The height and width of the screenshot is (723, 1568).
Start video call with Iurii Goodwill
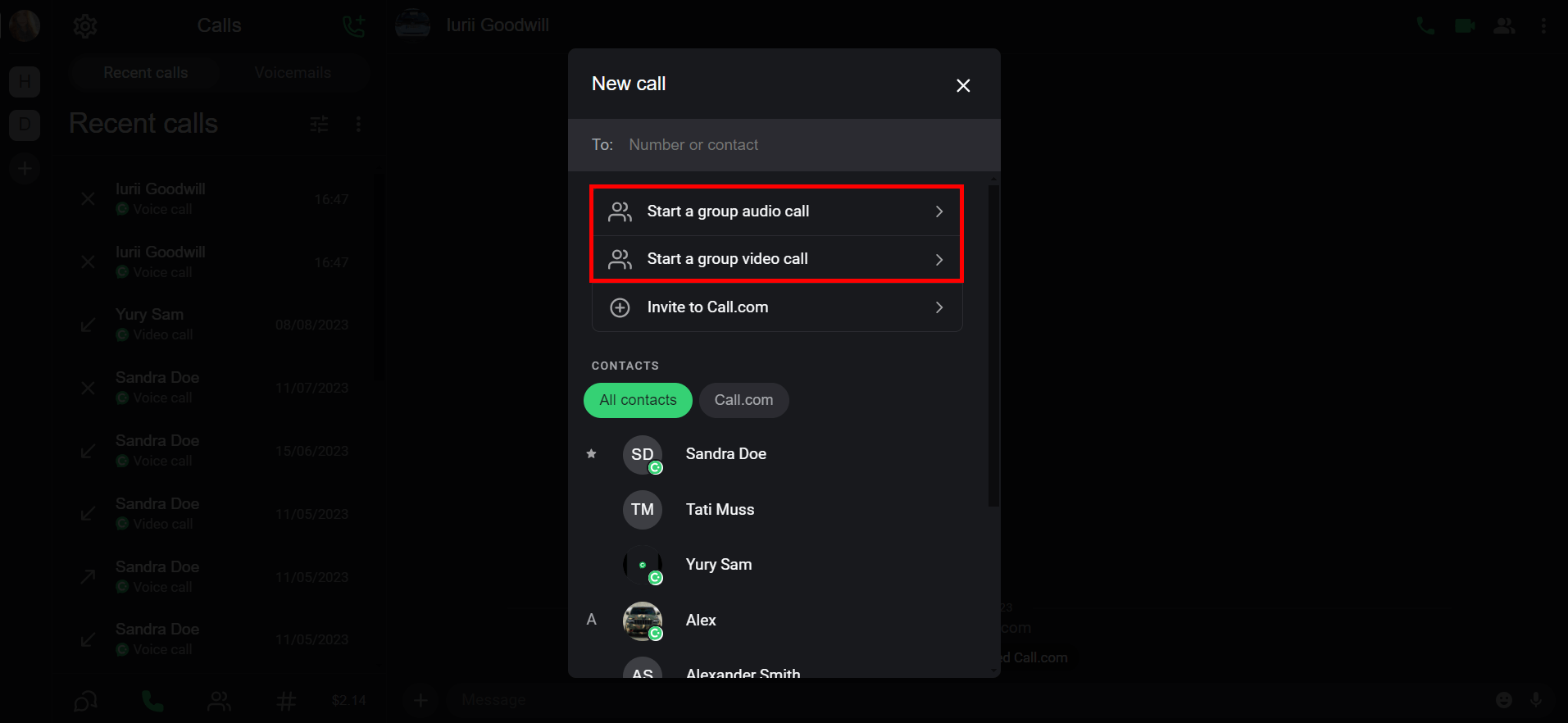point(1464,26)
